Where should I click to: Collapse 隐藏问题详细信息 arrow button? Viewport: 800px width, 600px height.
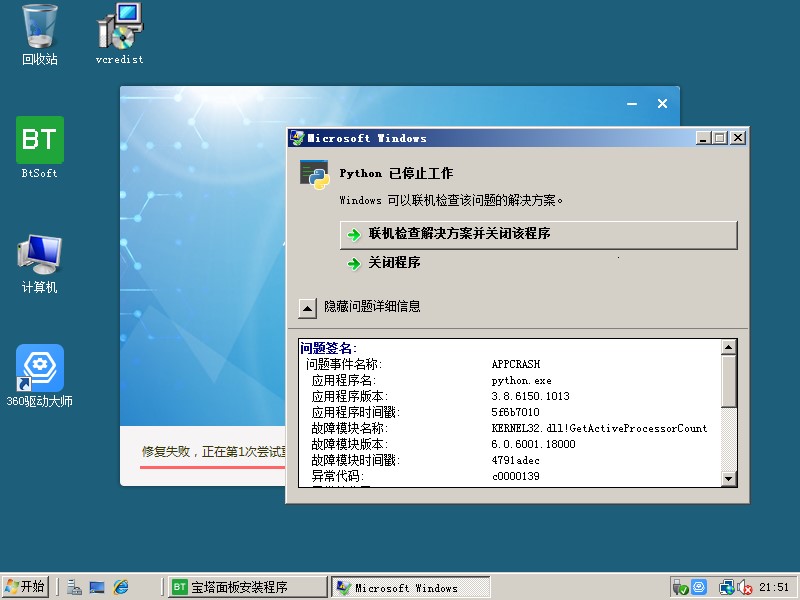(307, 308)
